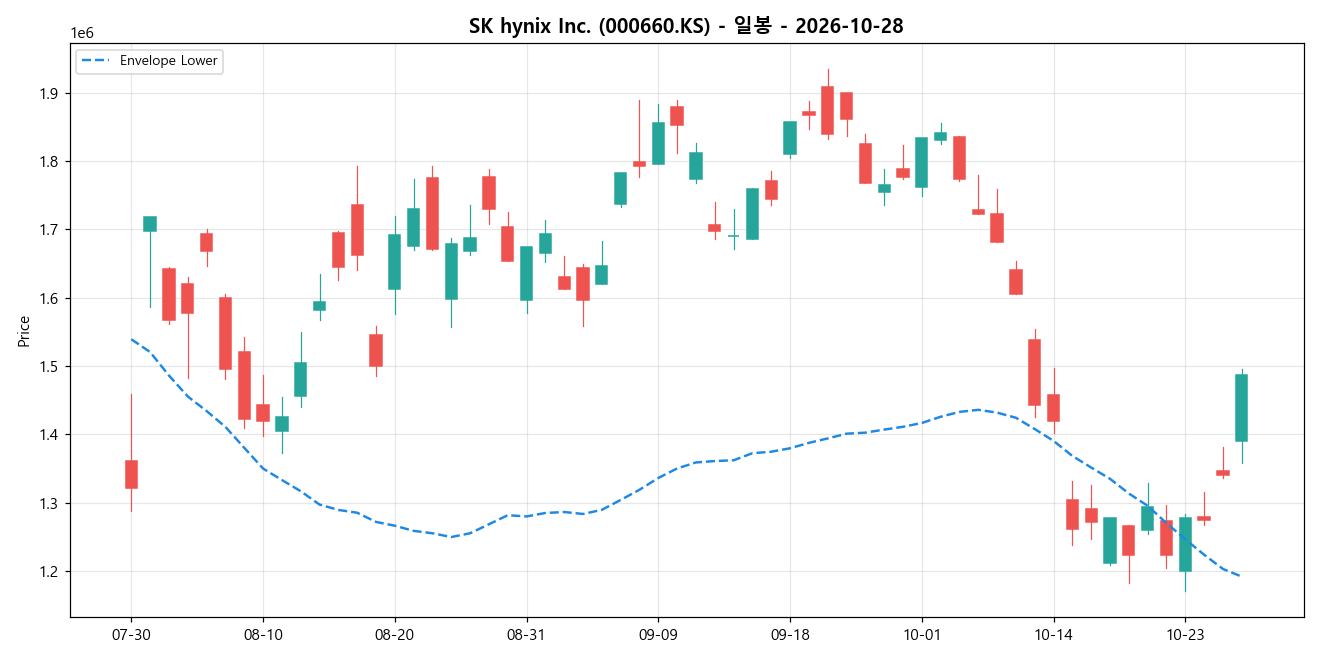This screenshot has width=1320, height=660.
Task: Click the 09-18 date tick label
Action: pyautogui.click(x=790, y=633)
